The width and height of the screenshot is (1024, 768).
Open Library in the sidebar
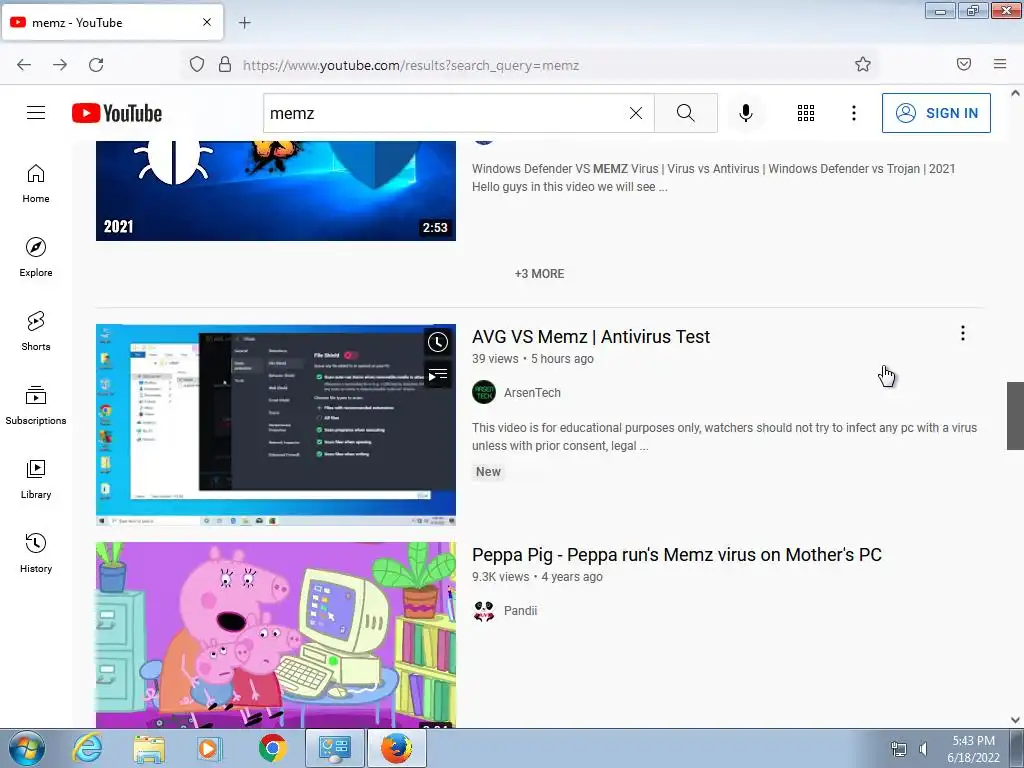tap(36, 479)
